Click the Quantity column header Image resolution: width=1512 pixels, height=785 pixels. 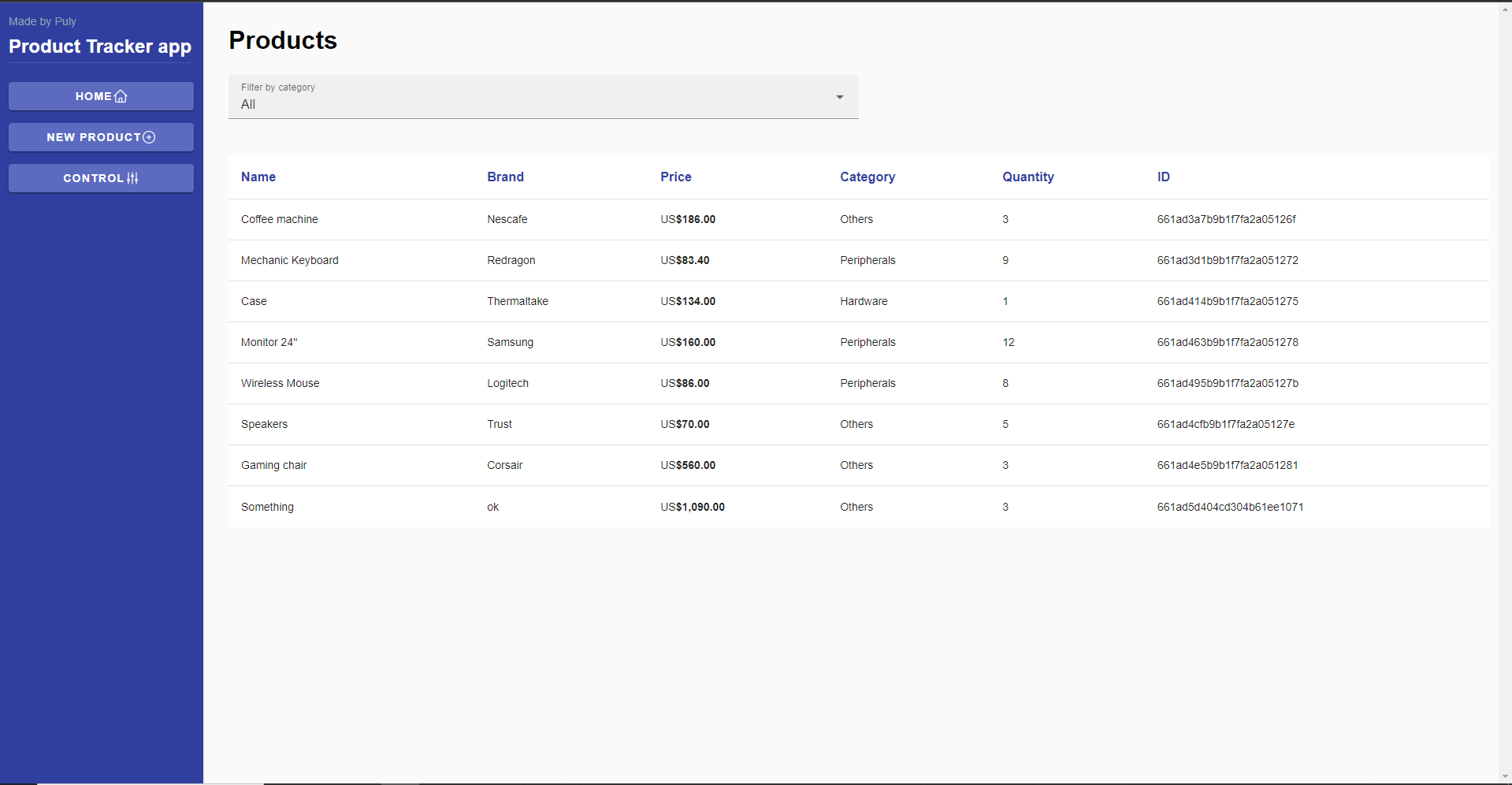1028,177
